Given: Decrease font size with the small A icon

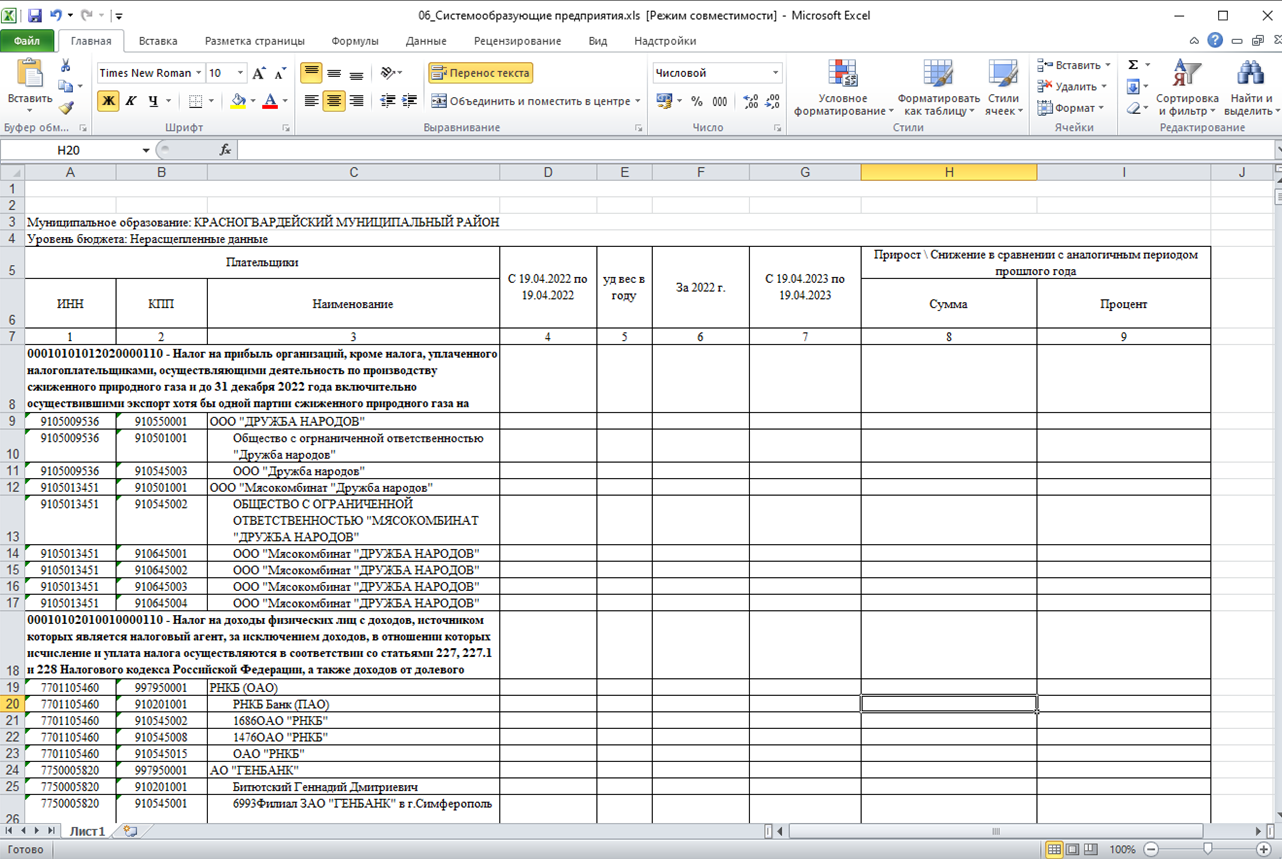Looking at the screenshot, I should click(281, 73).
